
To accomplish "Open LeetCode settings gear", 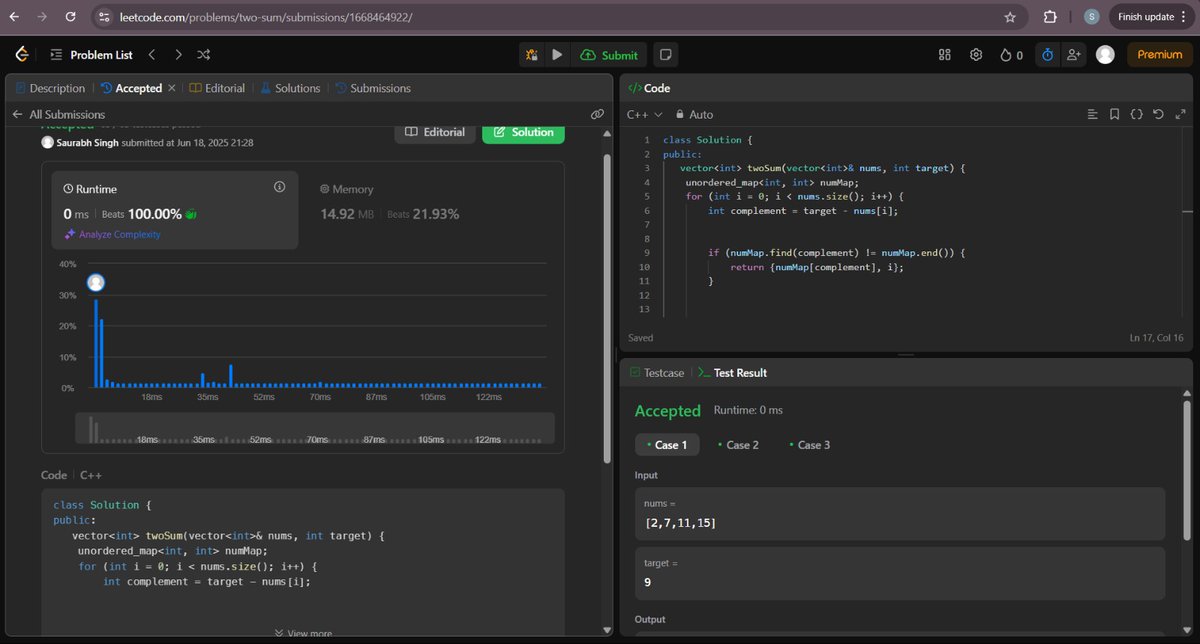I will coord(976,55).
